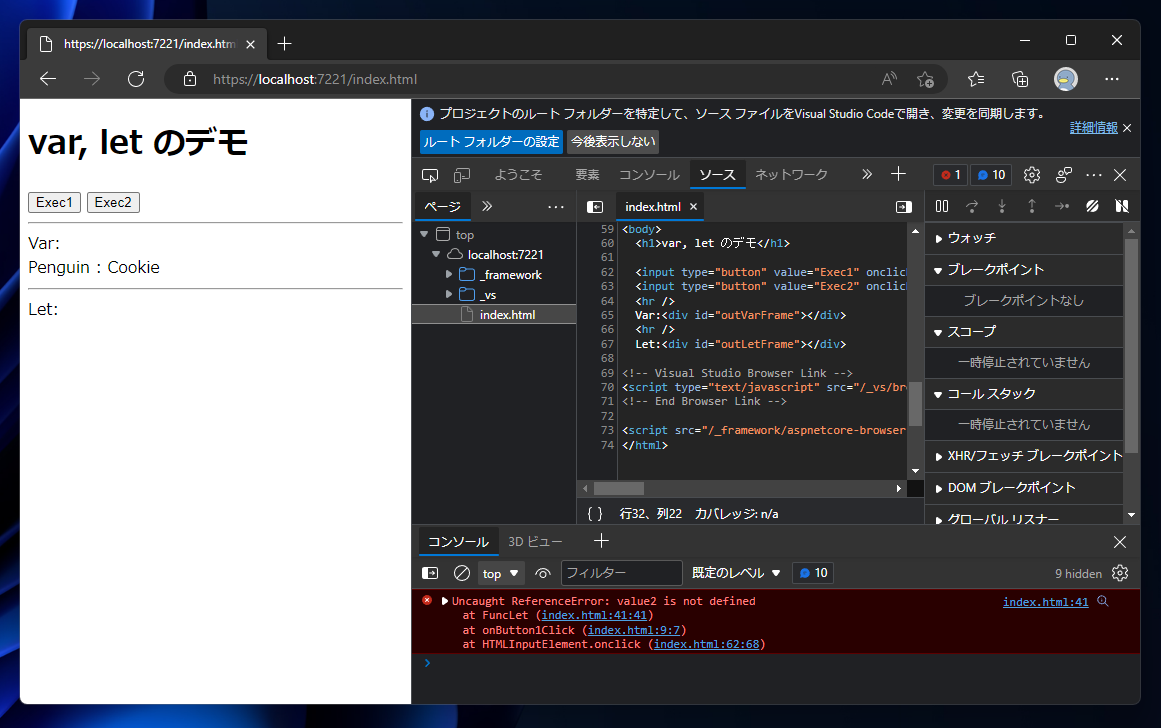Screen dimensions: 1161x728
Task: Expand the _vs folder
Action: tap(449, 294)
